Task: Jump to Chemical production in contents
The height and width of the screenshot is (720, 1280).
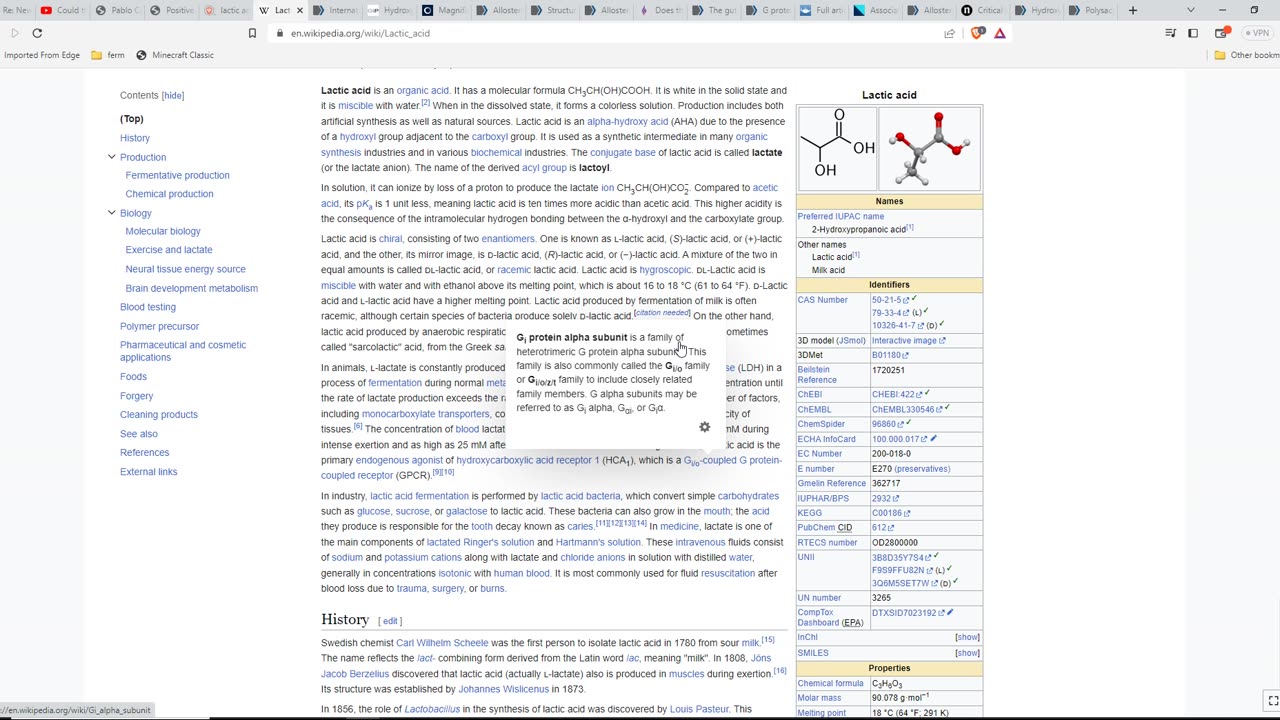Action: (169, 194)
